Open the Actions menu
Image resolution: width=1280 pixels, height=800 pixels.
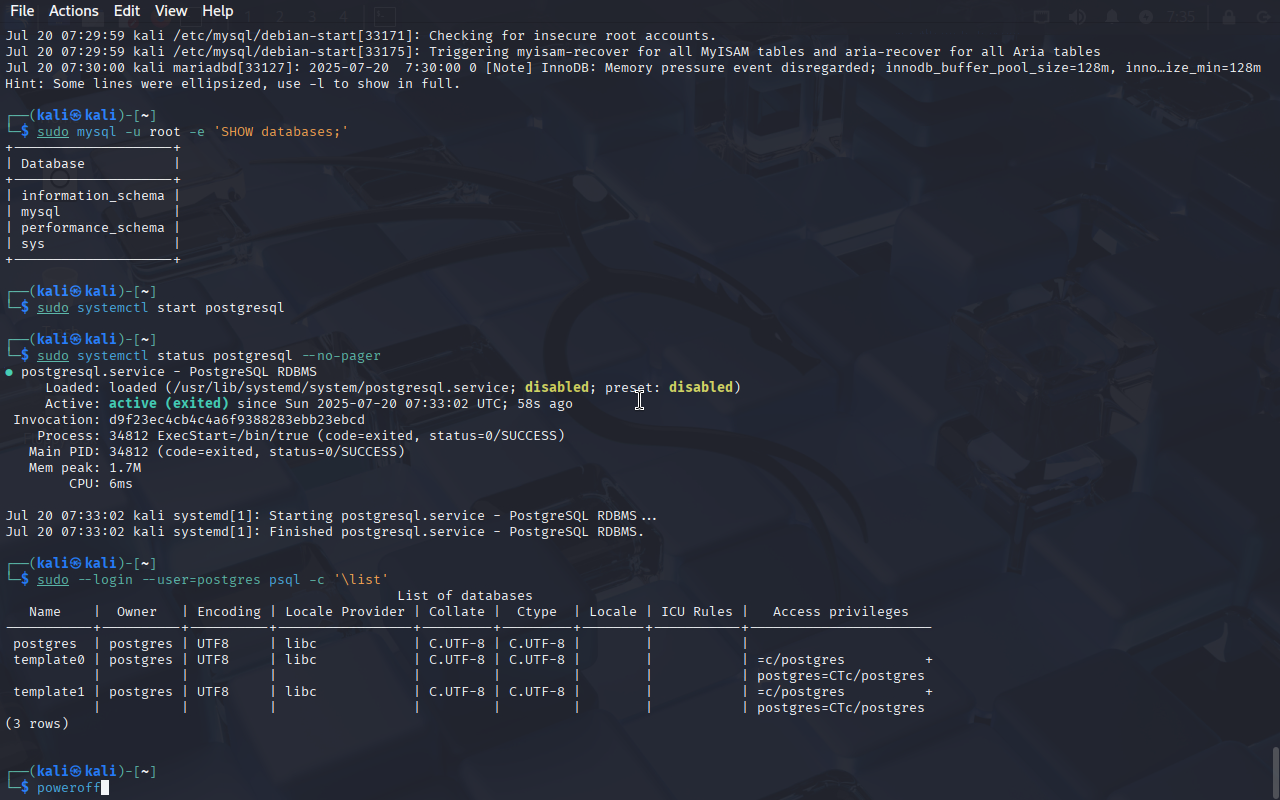click(x=74, y=11)
